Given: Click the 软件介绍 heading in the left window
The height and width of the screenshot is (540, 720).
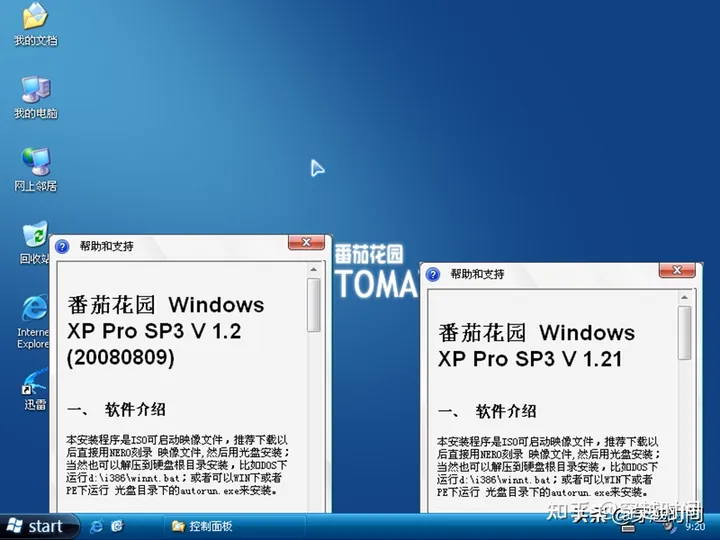Looking at the screenshot, I should 135,410.
